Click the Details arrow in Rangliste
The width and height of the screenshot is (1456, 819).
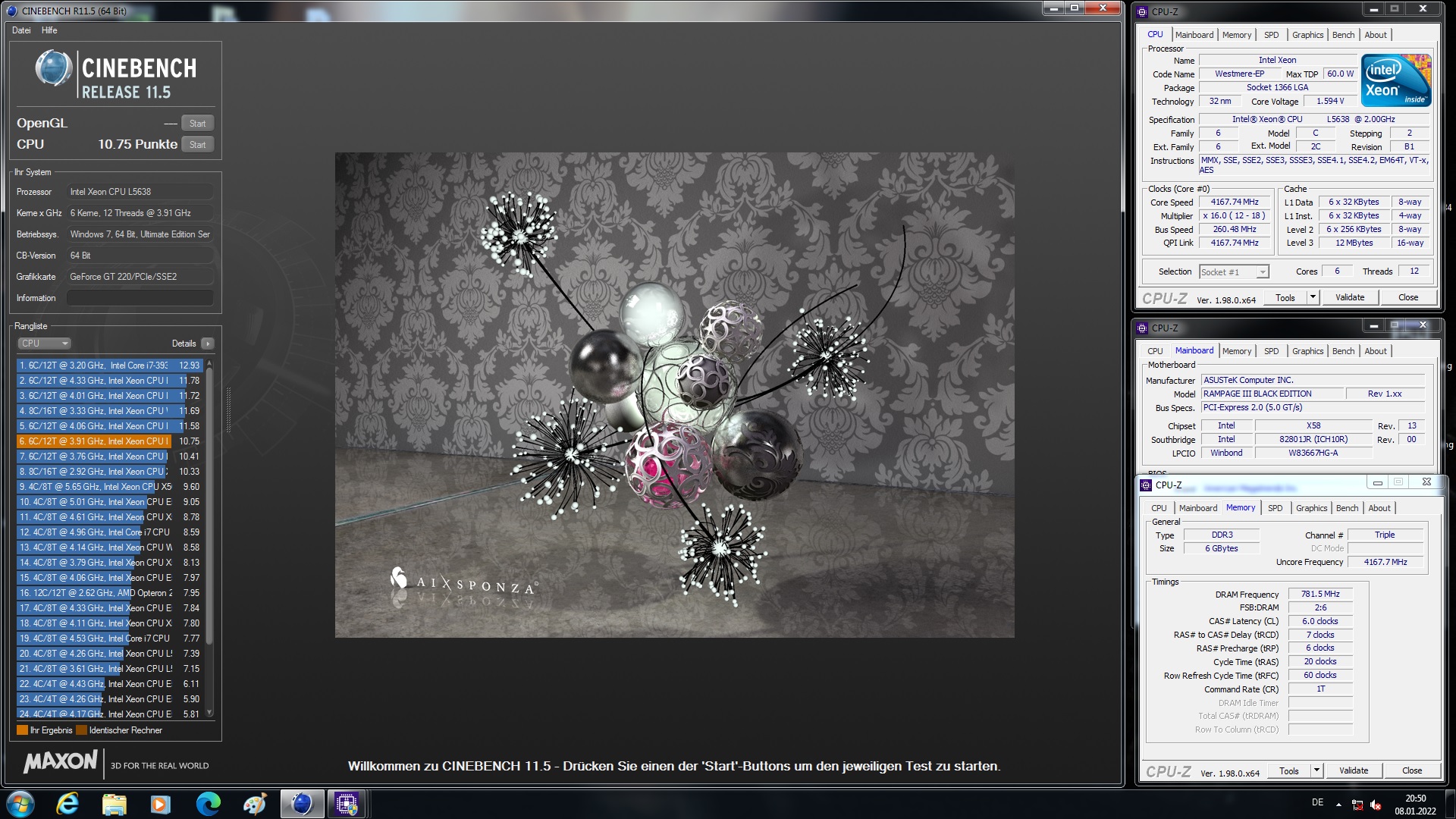click(208, 344)
